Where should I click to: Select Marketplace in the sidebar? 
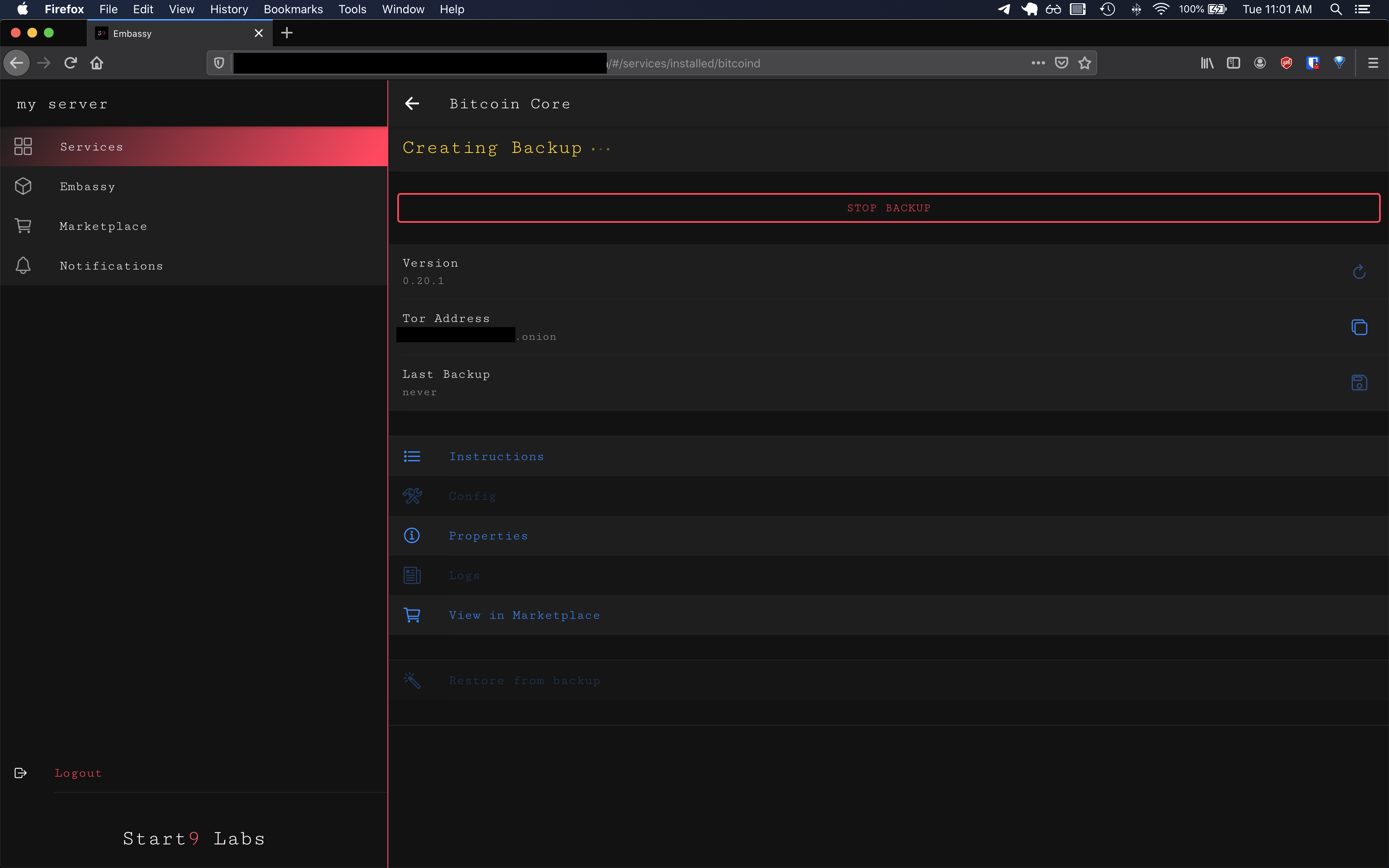(103, 226)
